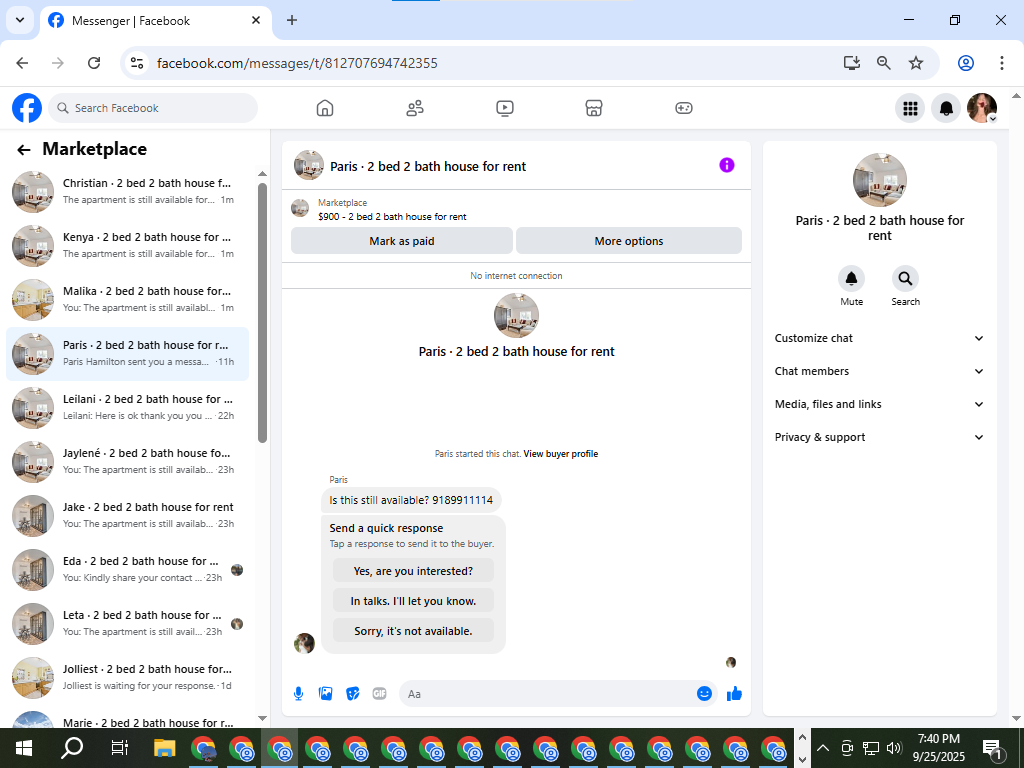This screenshot has height=768, width=1024.
Task: Open the Christian conversation
Action: pos(127,191)
